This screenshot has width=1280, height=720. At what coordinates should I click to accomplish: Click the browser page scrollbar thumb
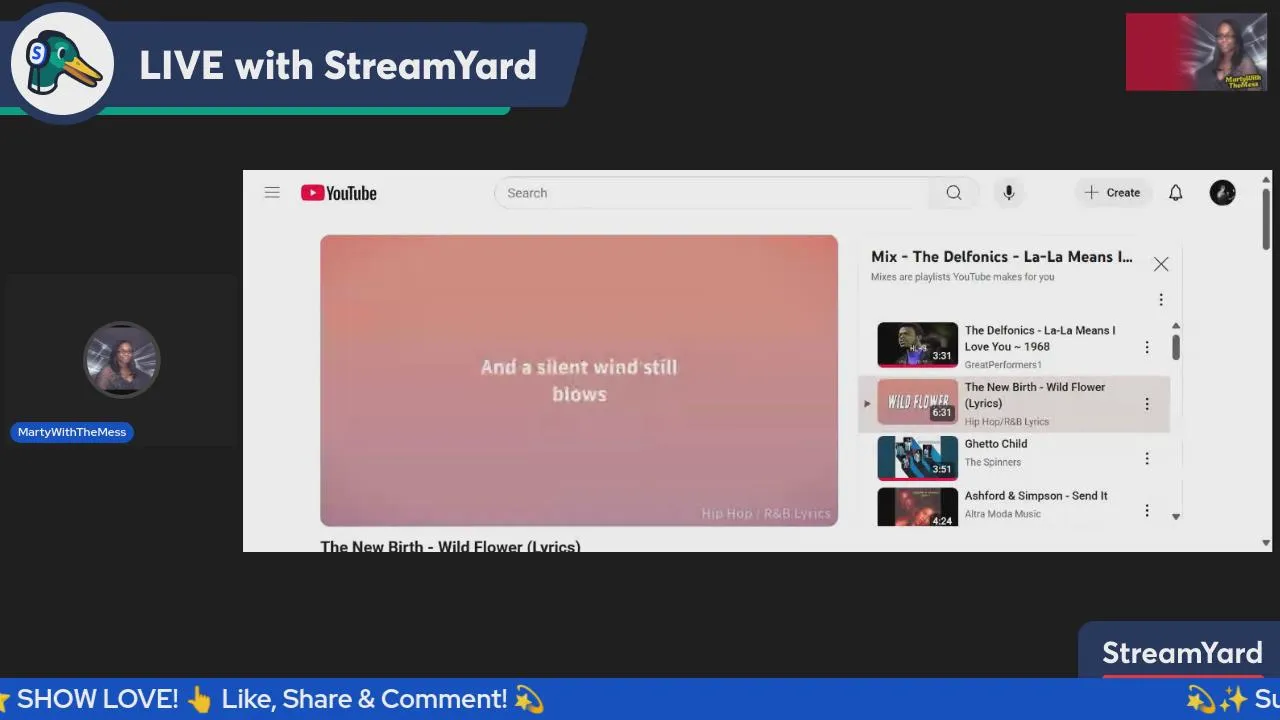[1266, 218]
